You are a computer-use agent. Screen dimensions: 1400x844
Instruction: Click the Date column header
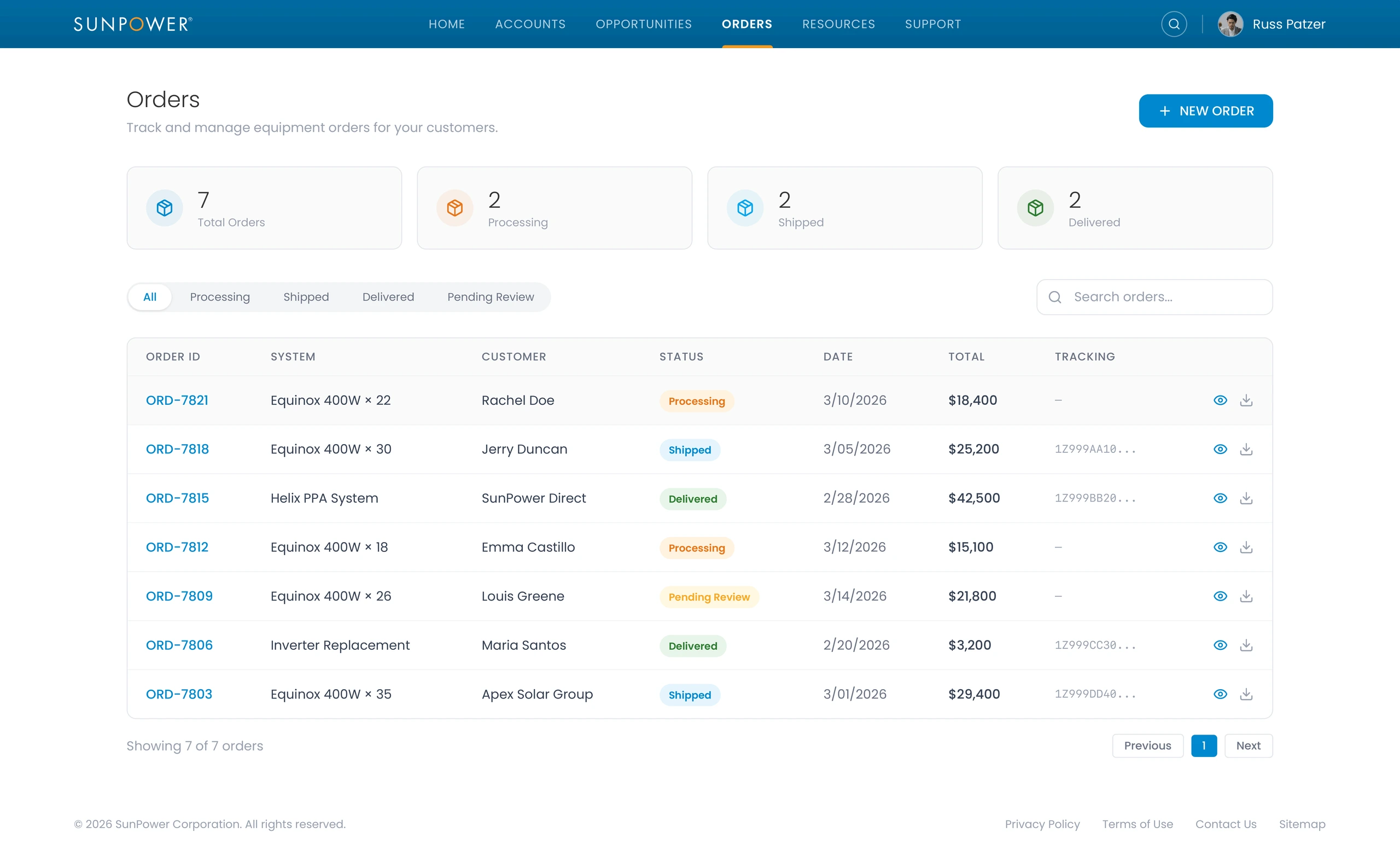(x=838, y=356)
